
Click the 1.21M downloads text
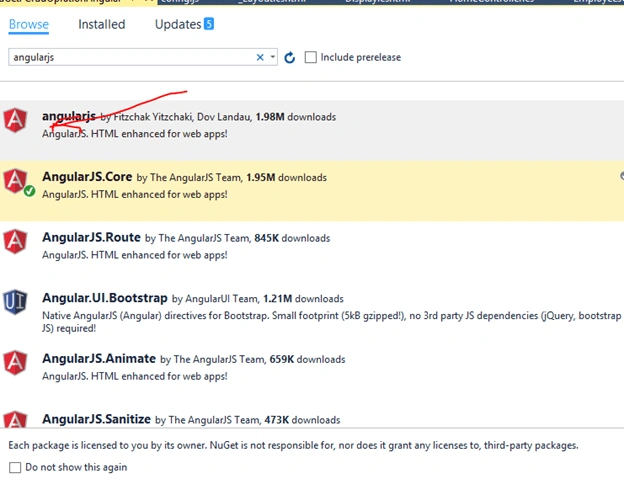pos(303,299)
